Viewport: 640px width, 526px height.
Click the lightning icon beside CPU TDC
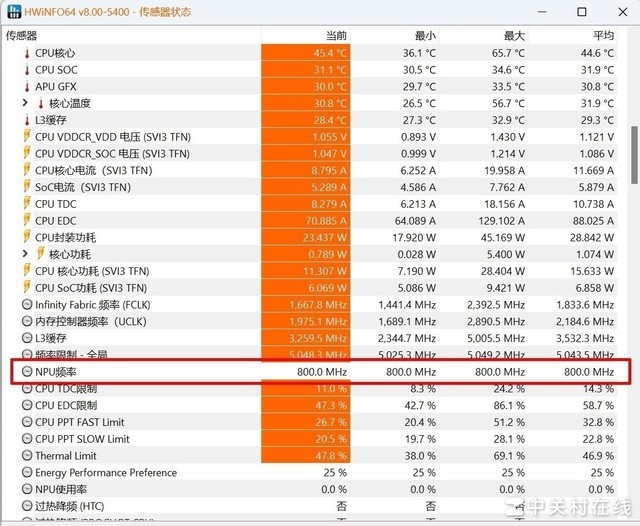26,204
